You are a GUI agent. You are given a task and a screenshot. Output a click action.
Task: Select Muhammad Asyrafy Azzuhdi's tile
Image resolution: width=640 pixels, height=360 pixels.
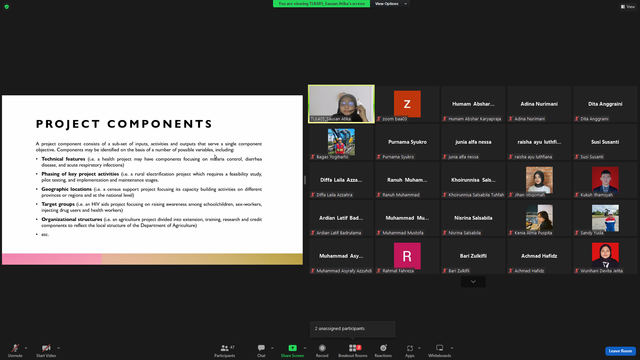[341, 256]
